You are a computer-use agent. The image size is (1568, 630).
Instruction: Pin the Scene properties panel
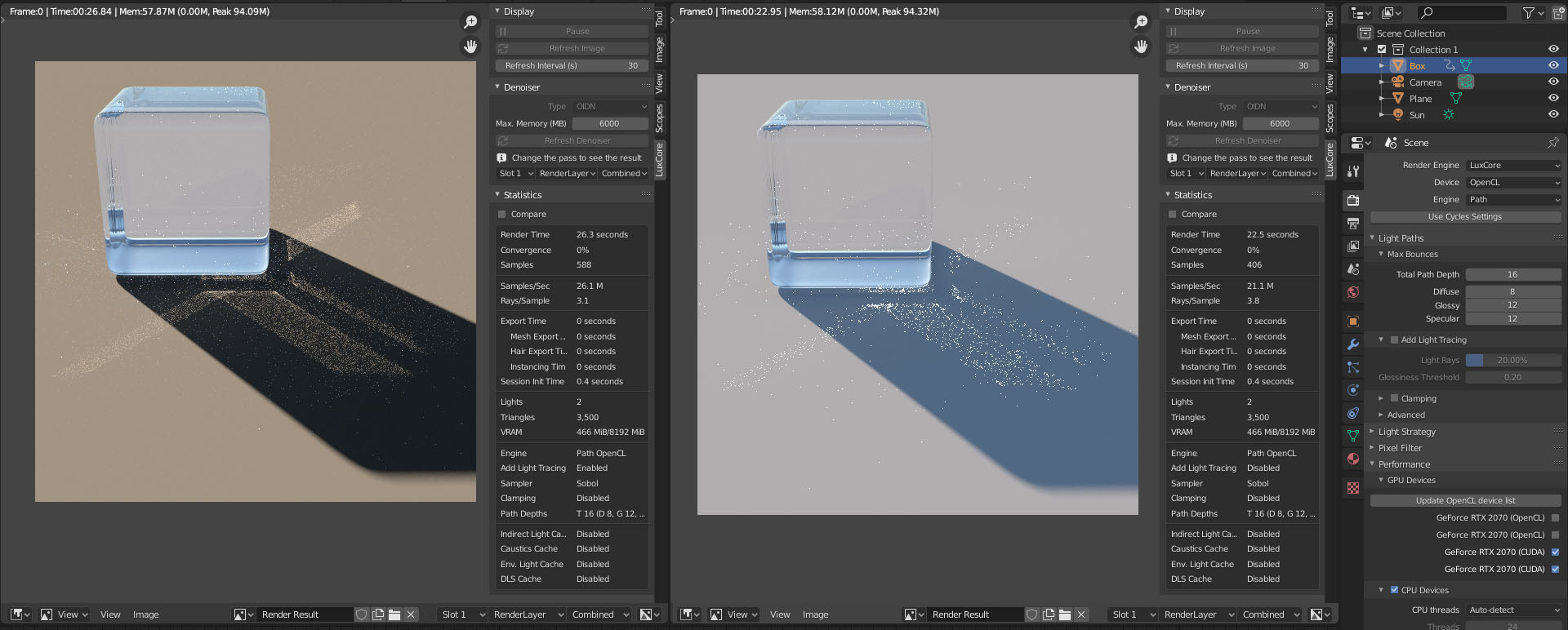(x=1552, y=143)
